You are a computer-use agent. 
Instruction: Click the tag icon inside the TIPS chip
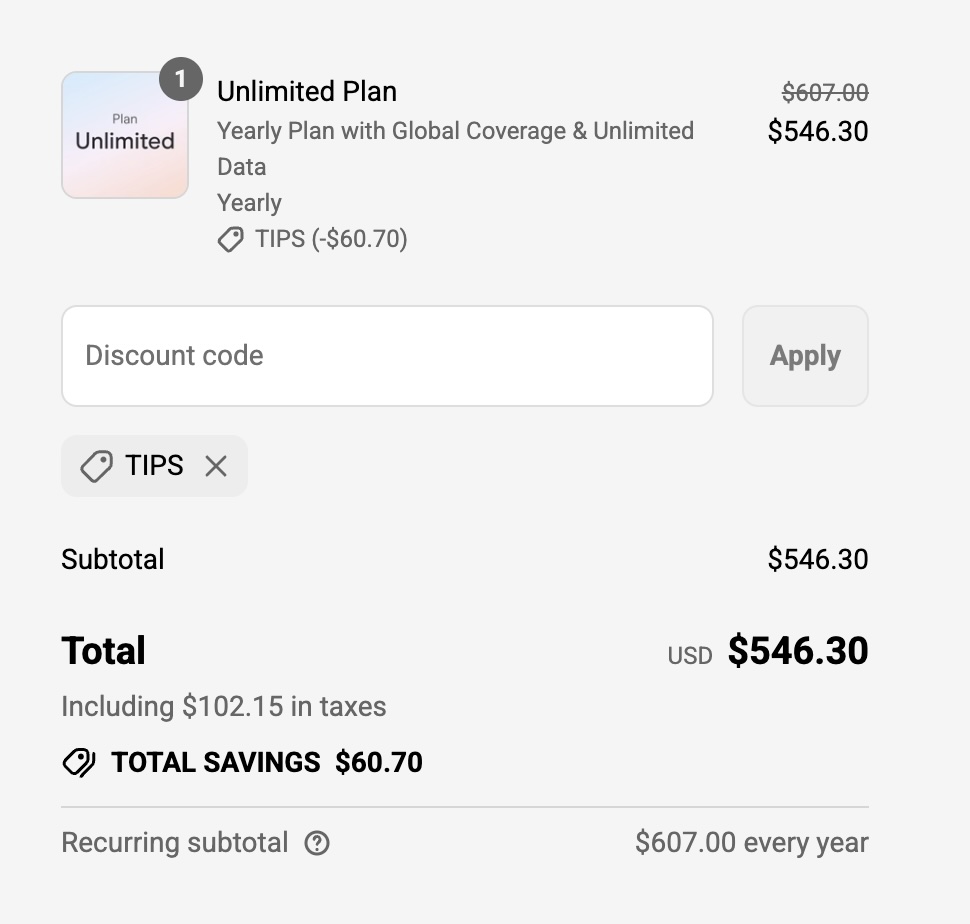[x=95, y=465]
